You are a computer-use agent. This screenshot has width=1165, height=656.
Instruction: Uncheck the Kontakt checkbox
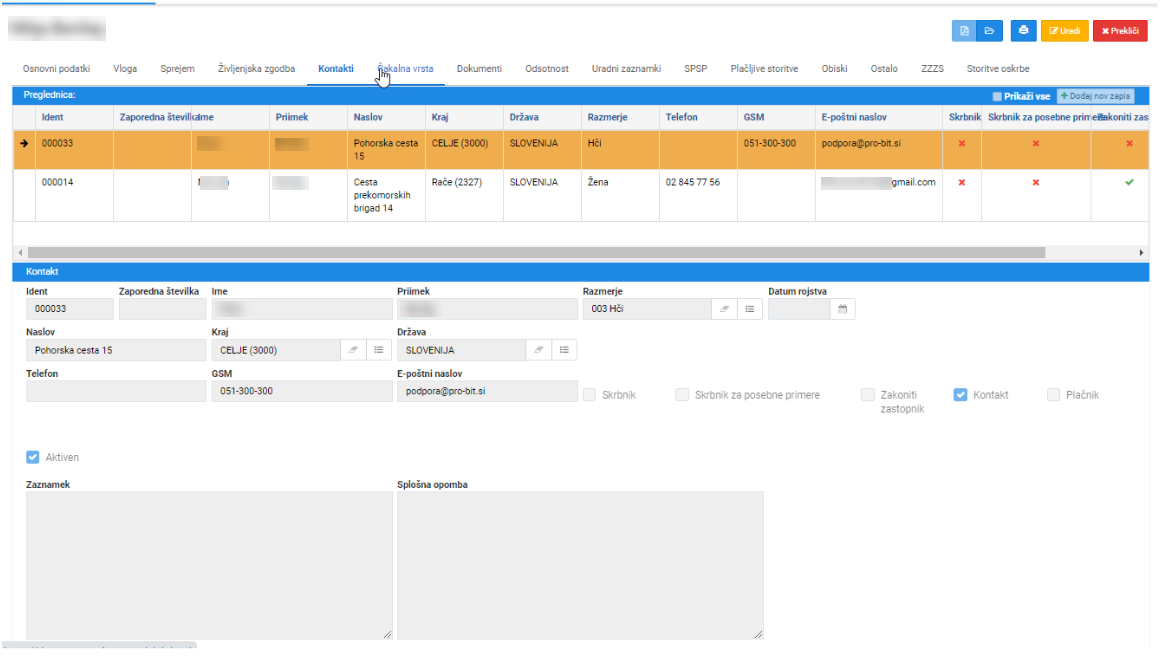[961, 394]
